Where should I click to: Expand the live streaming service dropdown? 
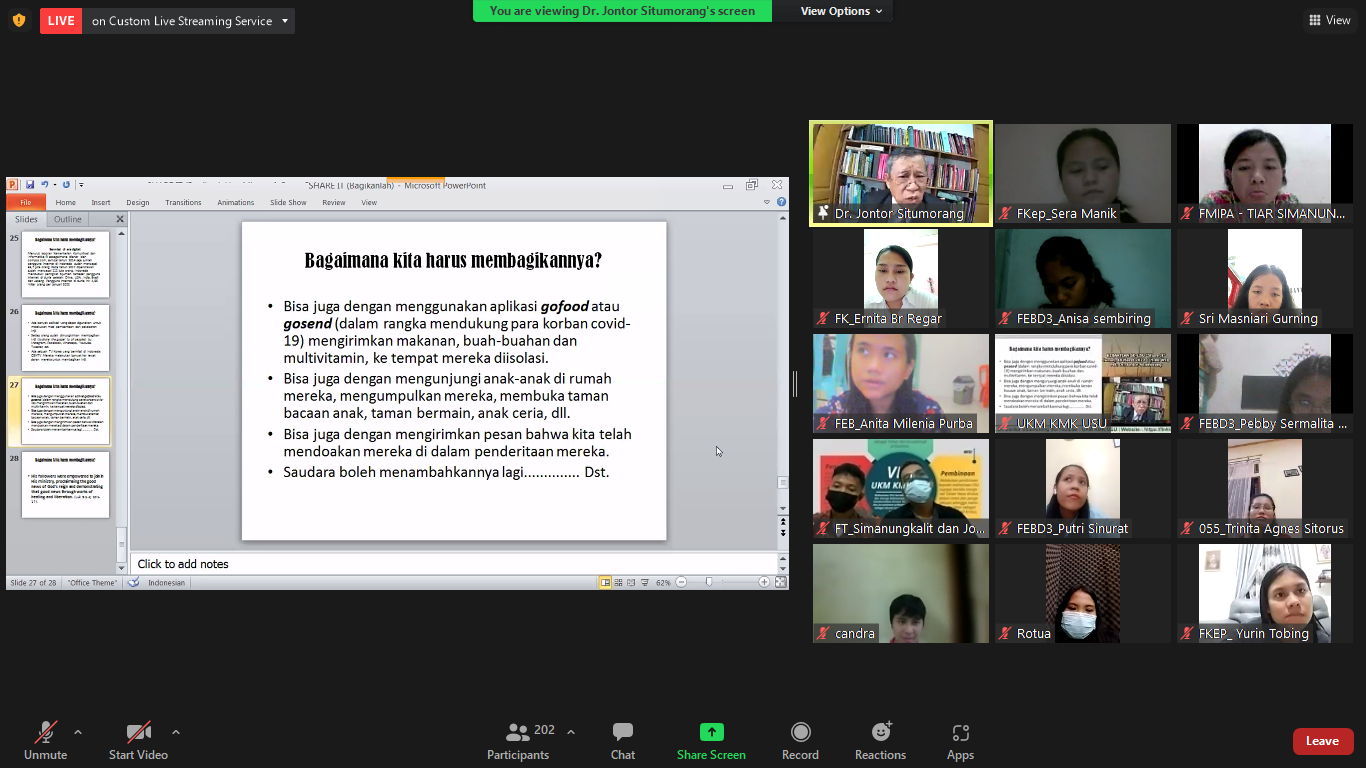pyautogui.click(x=285, y=21)
